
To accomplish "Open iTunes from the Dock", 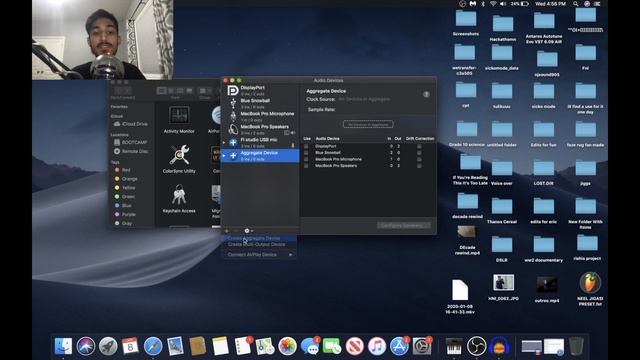I will (x=377, y=346).
